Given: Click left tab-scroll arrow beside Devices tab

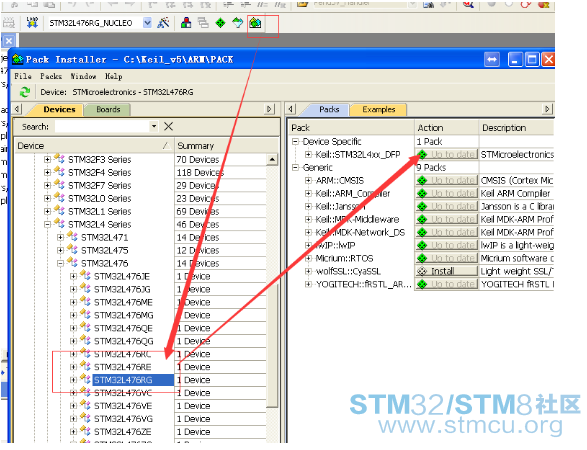Looking at the screenshot, I should [17, 109].
